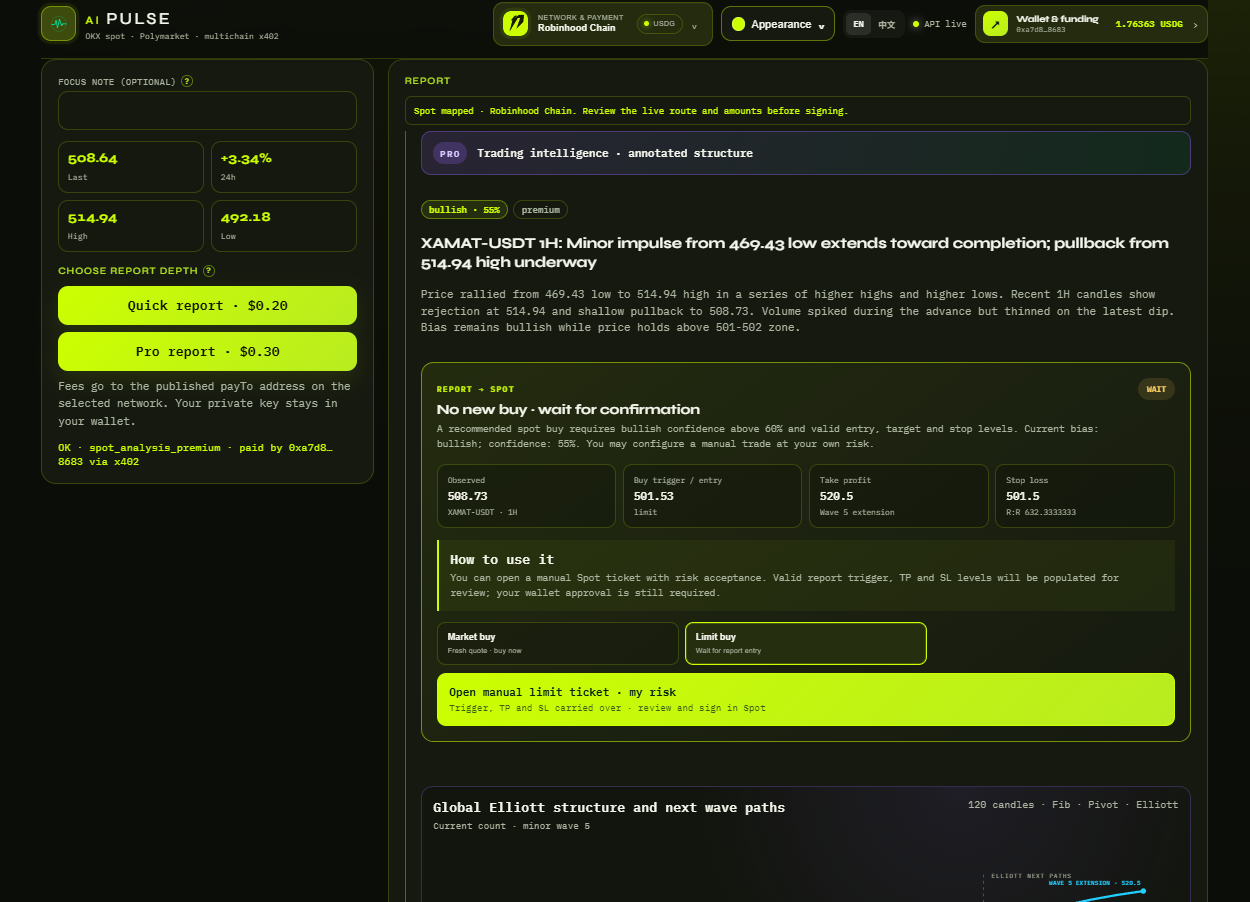Click the paid by 0xa7d8 status line
Screen dimensions: 1250x902
pos(195,455)
